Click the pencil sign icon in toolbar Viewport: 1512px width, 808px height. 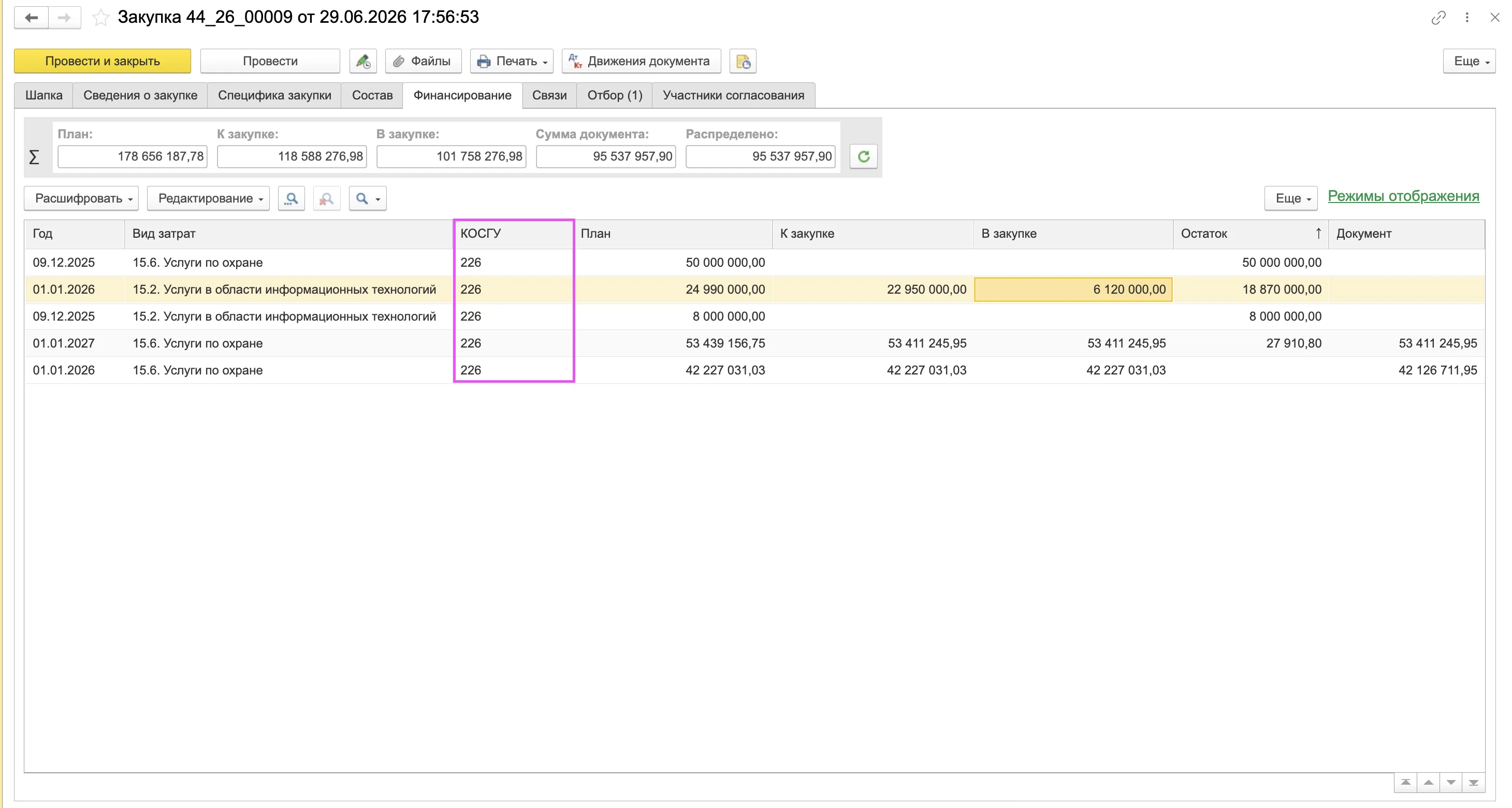point(364,61)
